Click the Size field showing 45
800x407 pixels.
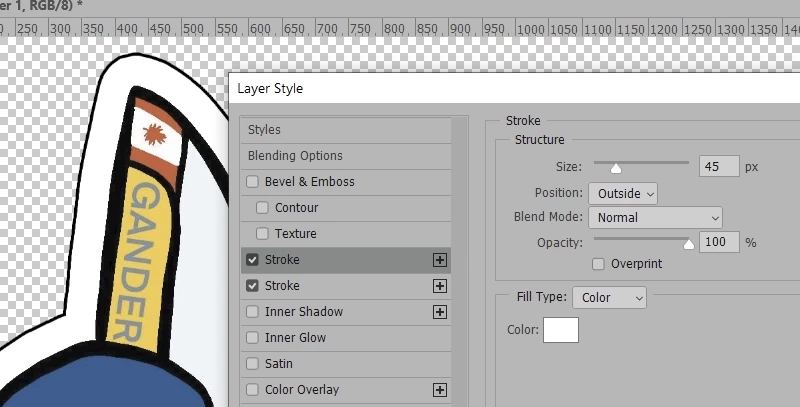coord(719,166)
